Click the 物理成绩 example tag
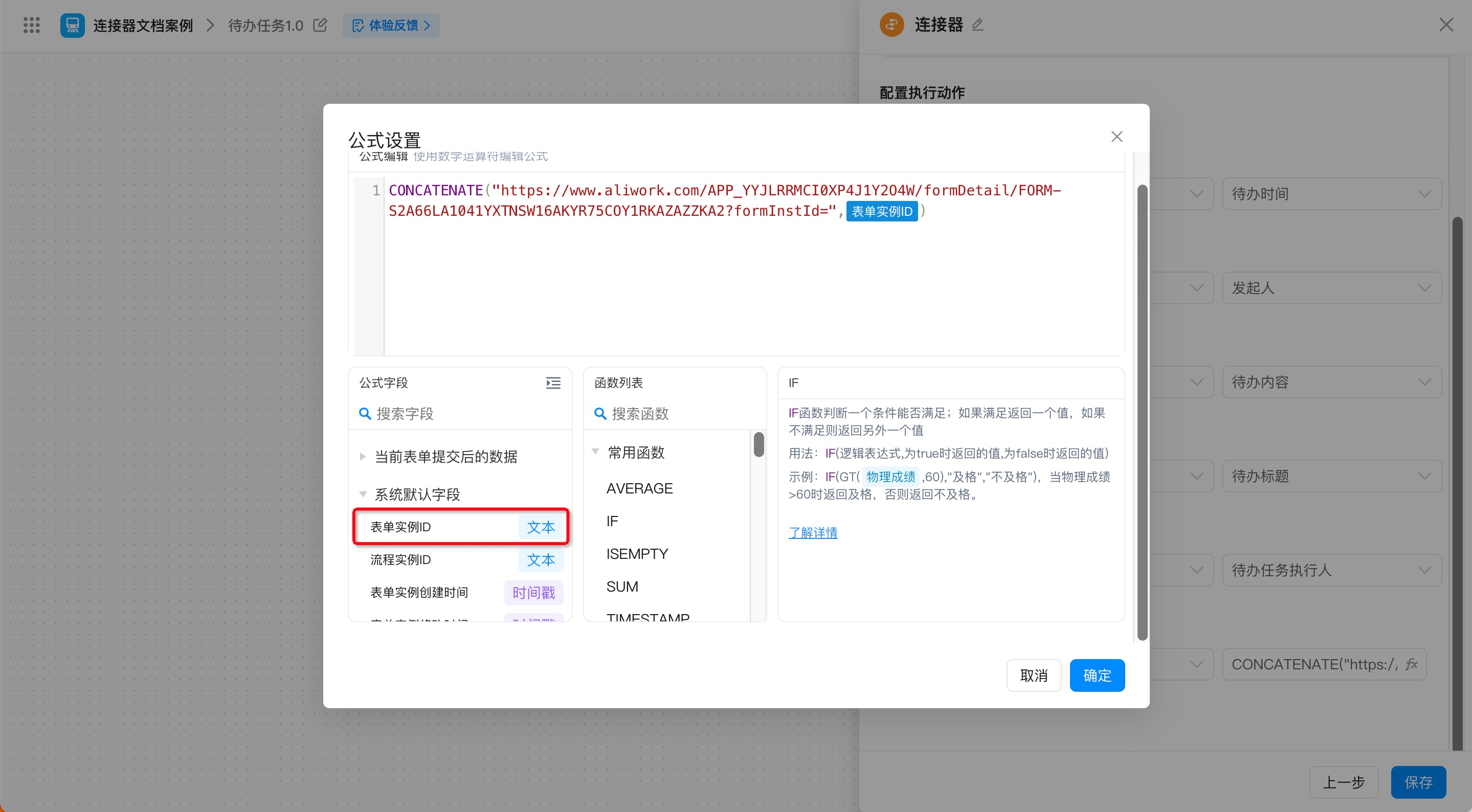 [890, 476]
